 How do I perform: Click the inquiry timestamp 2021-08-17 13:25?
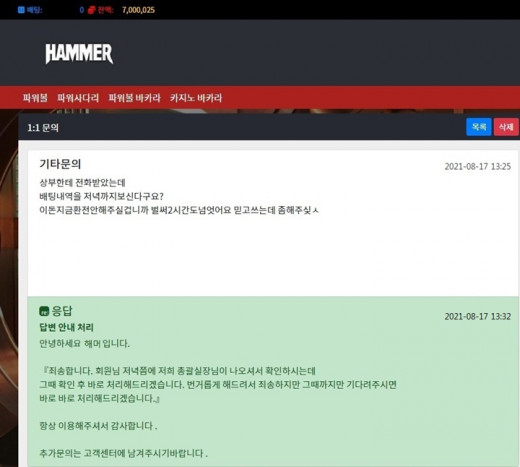[x=477, y=167]
